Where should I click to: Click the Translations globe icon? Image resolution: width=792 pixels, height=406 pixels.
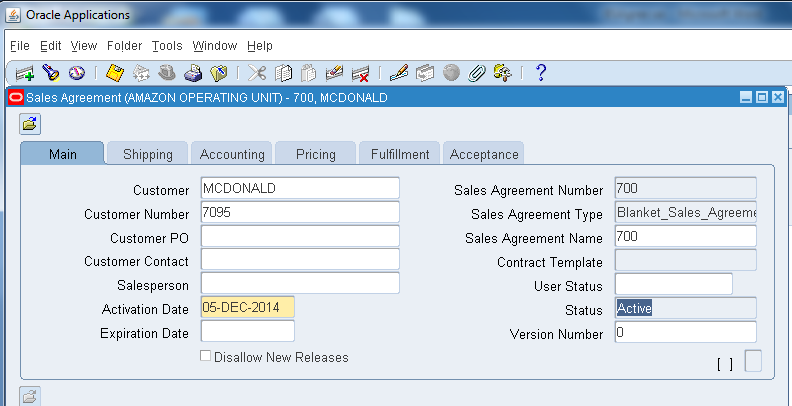[451, 73]
